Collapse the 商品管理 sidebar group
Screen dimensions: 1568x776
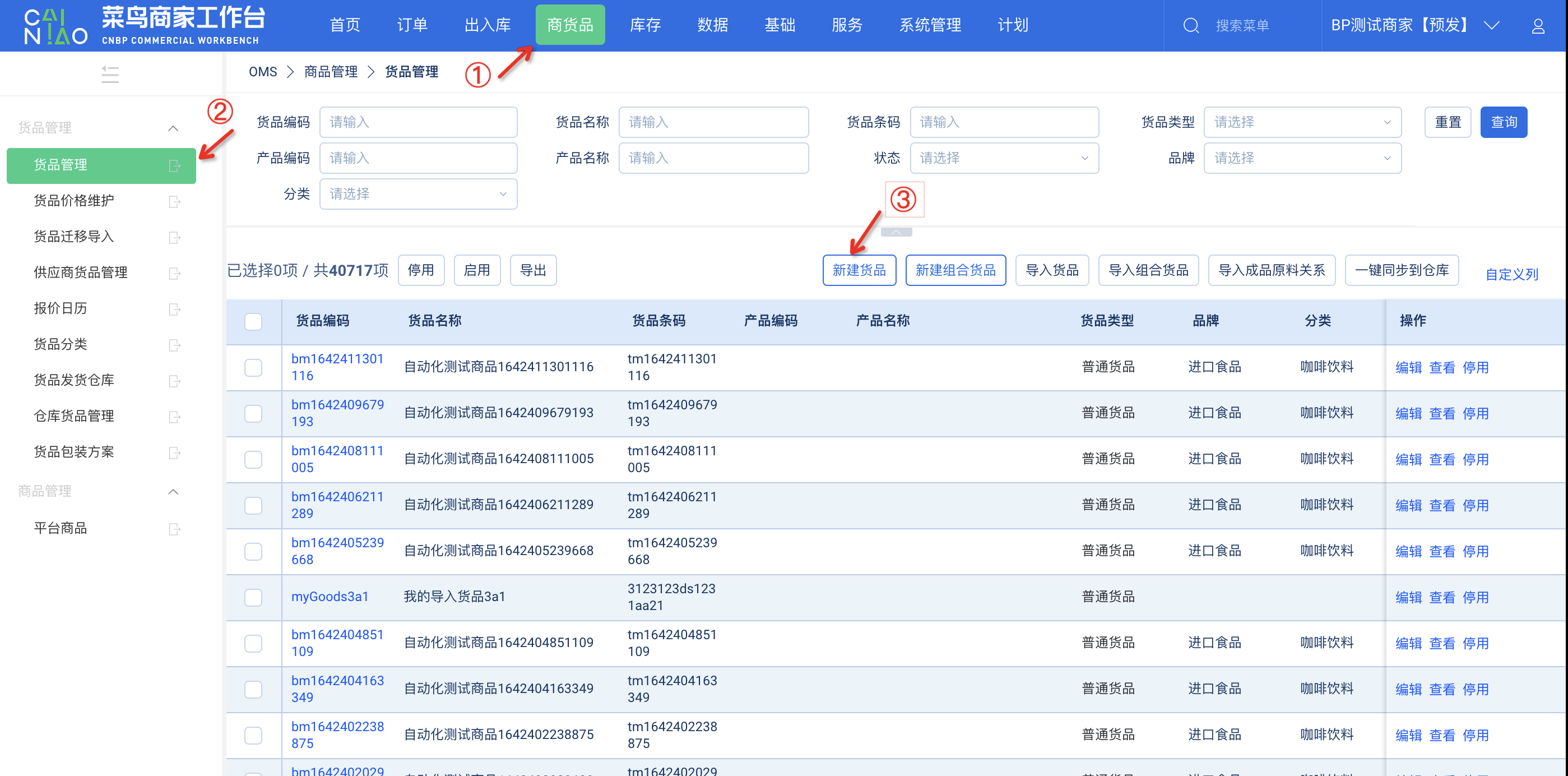(173, 492)
